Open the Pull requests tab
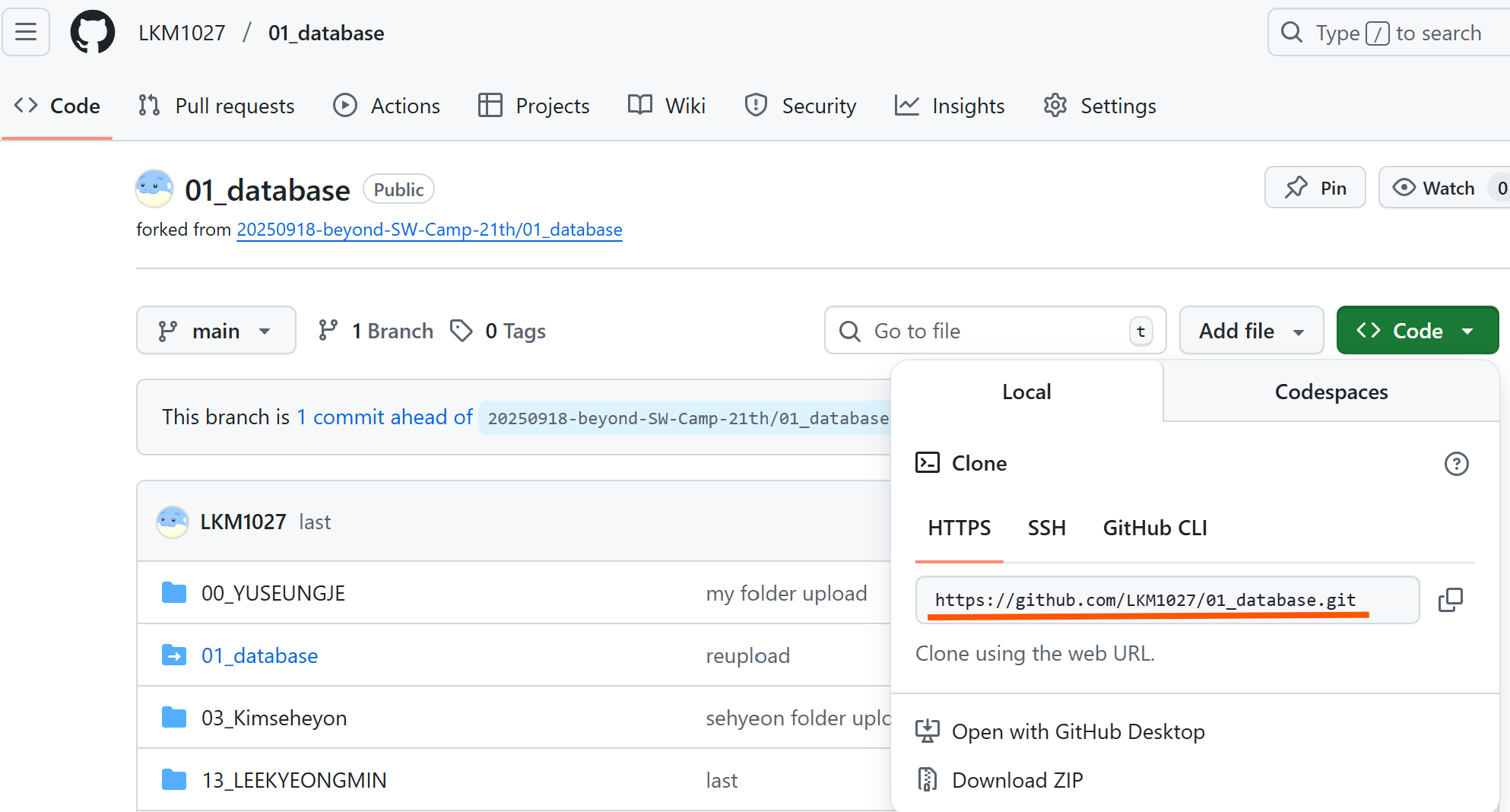 (x=217, y=106)
